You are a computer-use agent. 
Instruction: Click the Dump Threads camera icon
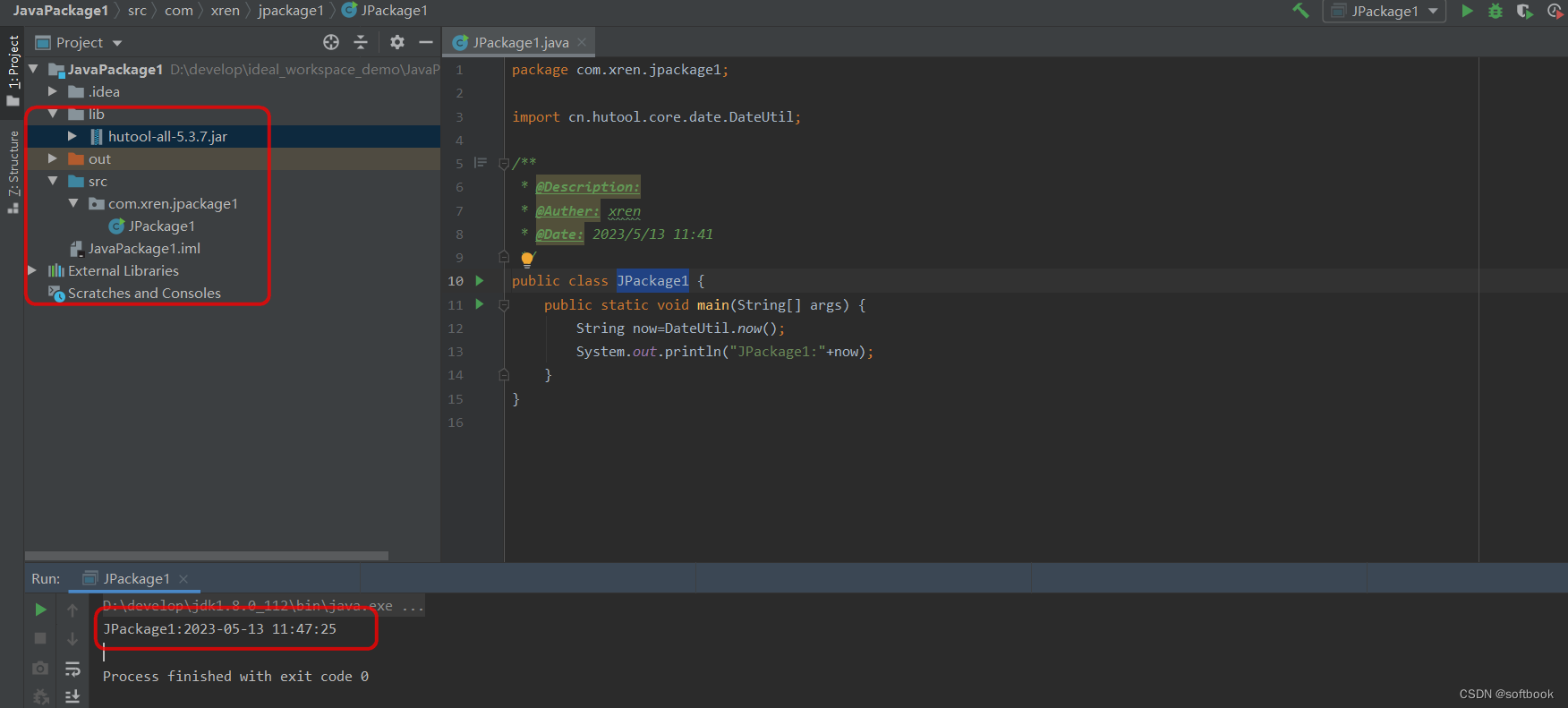point(40,668)
